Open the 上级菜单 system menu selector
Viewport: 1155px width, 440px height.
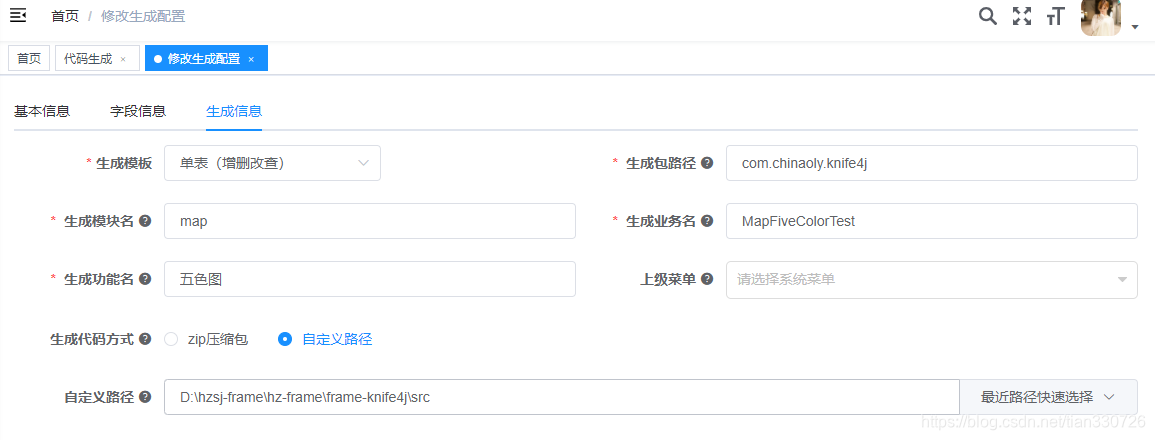tap(932, 279)
